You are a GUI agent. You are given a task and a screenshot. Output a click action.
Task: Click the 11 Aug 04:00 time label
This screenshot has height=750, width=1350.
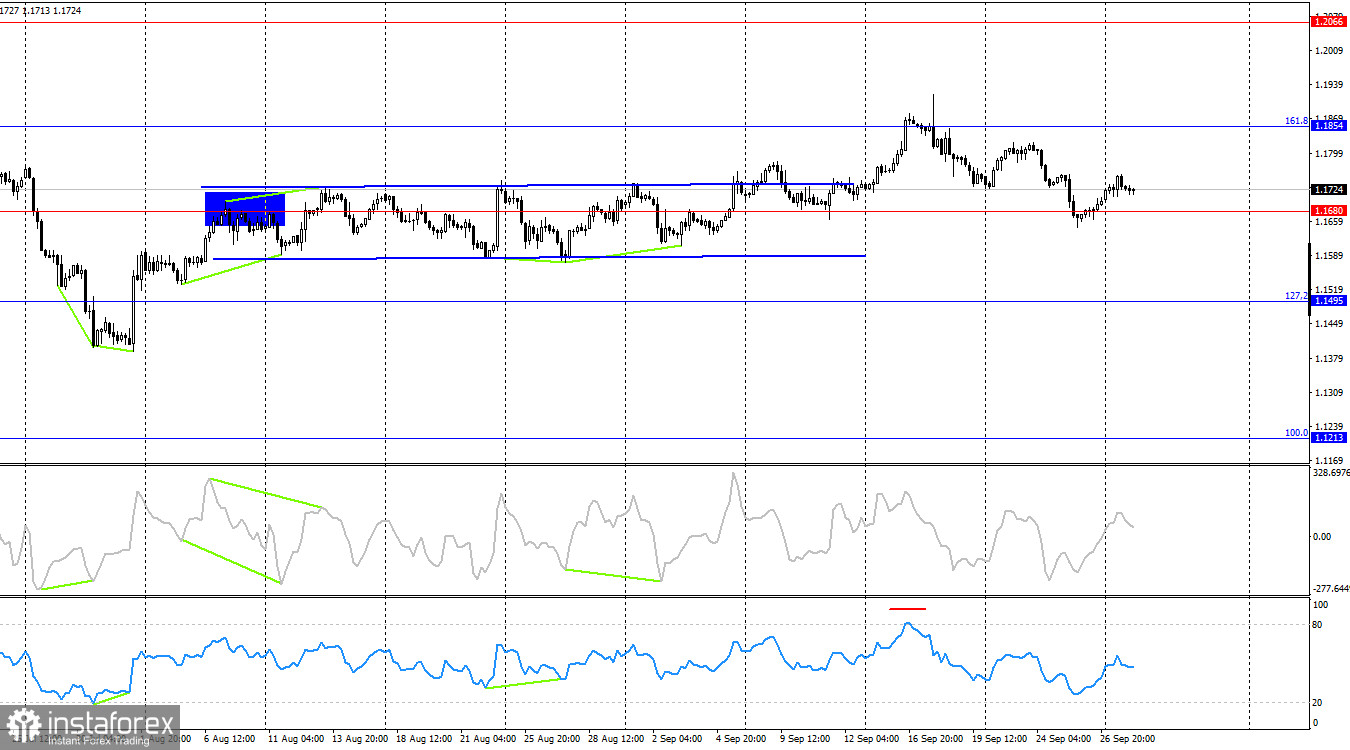click(294, 739)
